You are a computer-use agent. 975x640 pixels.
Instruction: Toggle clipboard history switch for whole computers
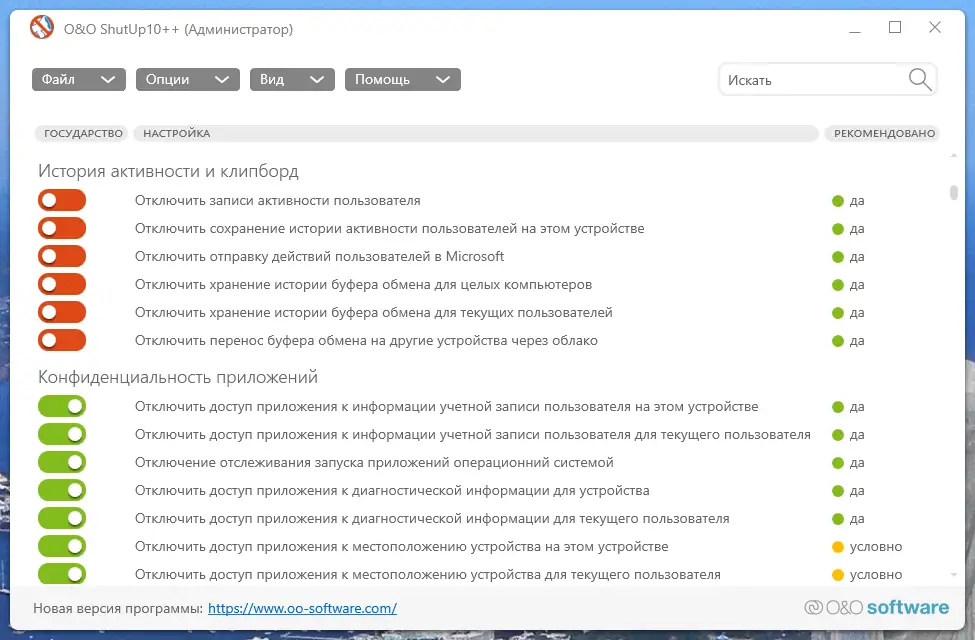pos(62,284)
